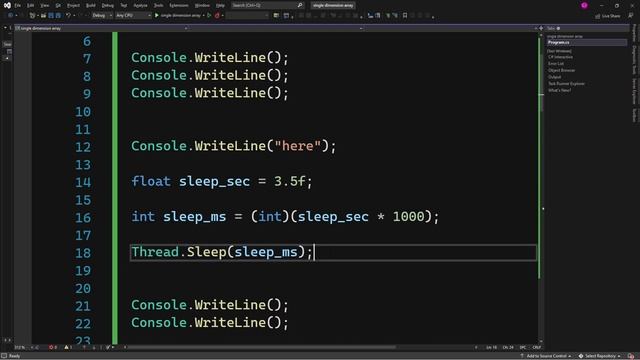640x360 pixels.
Task: Select C# Interactive in Tabs panel
Action: [560, 57]
